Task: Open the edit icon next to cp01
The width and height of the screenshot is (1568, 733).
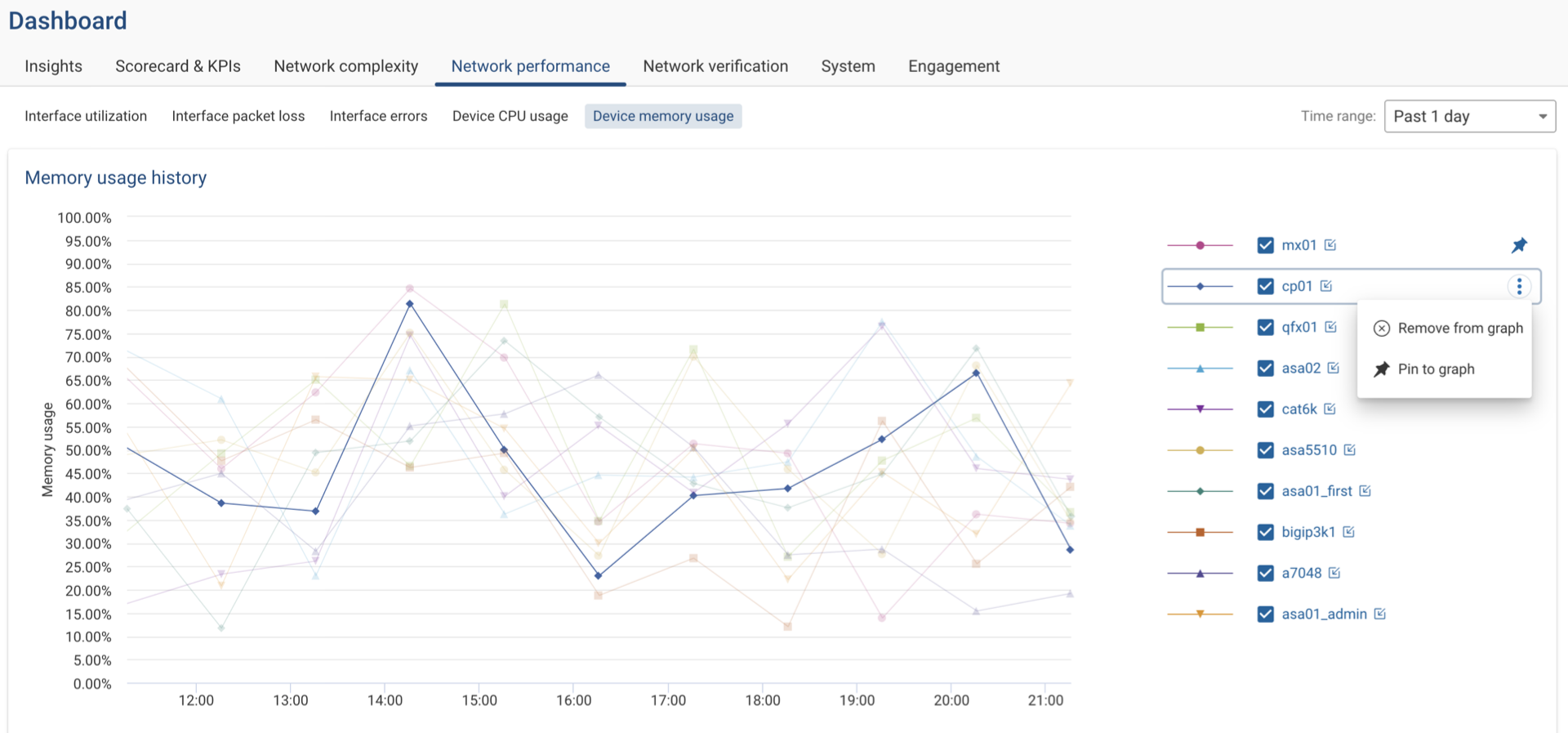Action: tap(1326, 286)
